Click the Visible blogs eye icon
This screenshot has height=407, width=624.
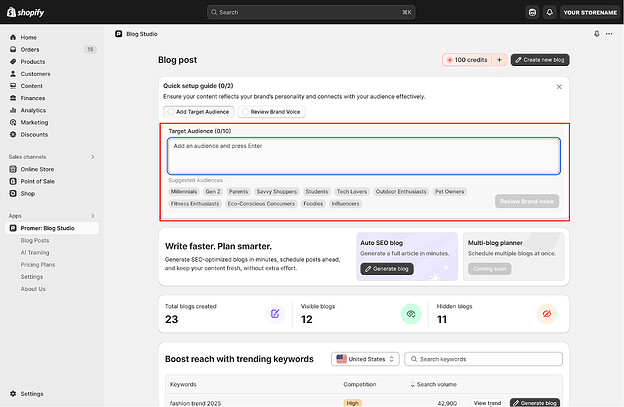click(x=411, y=314)
